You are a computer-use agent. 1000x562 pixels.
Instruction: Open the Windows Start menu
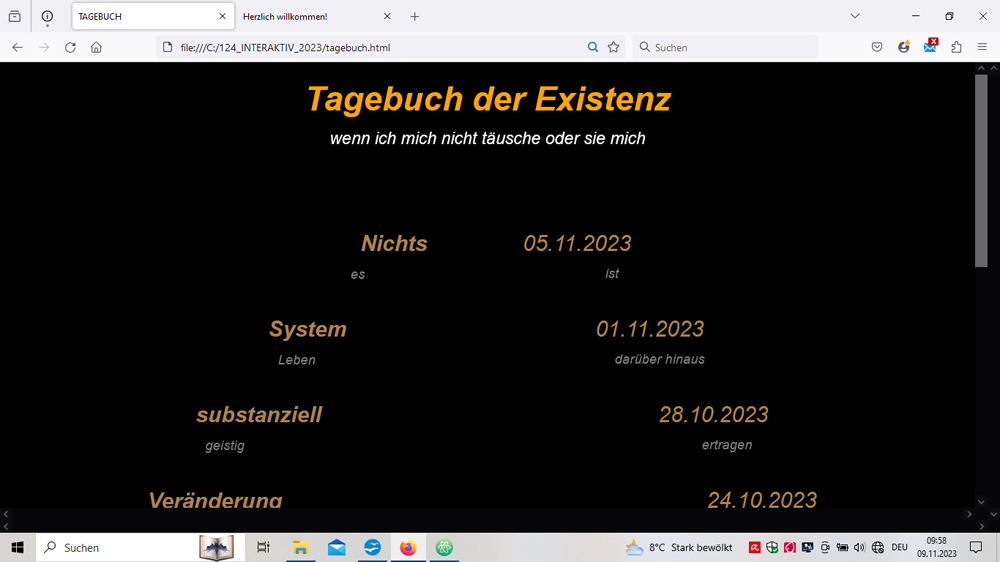(17, 547)
